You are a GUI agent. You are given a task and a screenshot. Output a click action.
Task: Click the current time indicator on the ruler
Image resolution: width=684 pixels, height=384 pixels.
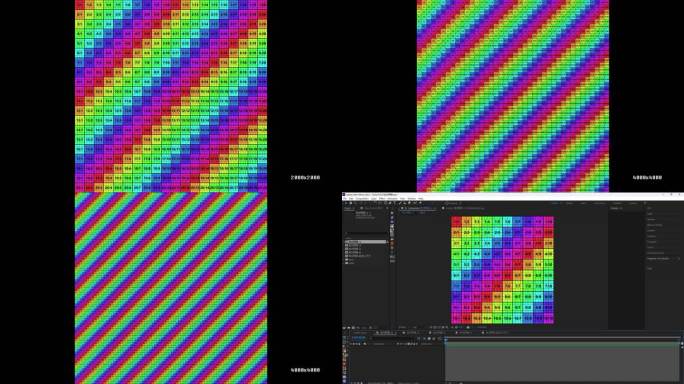click(x=445, y=339)
